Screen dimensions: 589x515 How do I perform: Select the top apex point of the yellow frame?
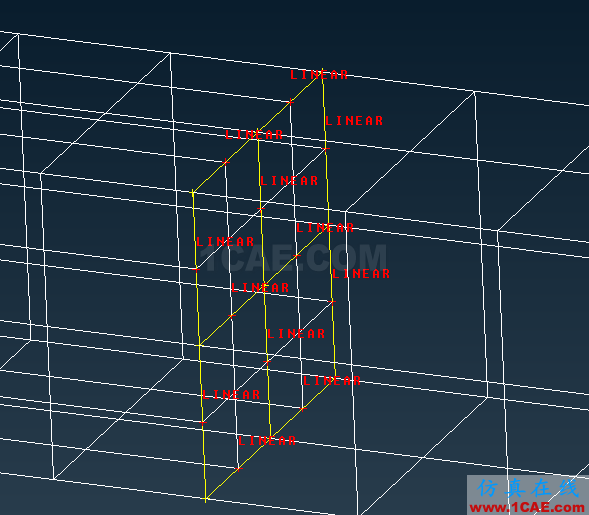pyautogui.click(x=322, y=70)
